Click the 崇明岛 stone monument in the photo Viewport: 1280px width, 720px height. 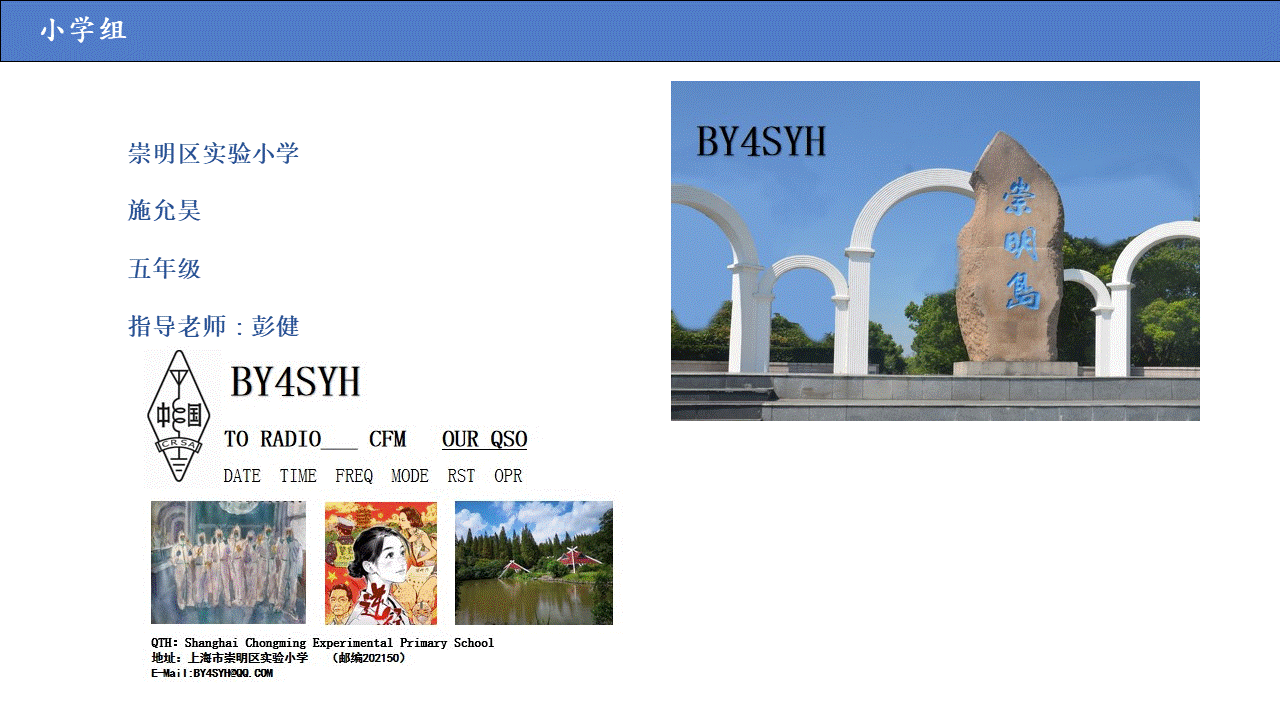[x=1012, y=250]
